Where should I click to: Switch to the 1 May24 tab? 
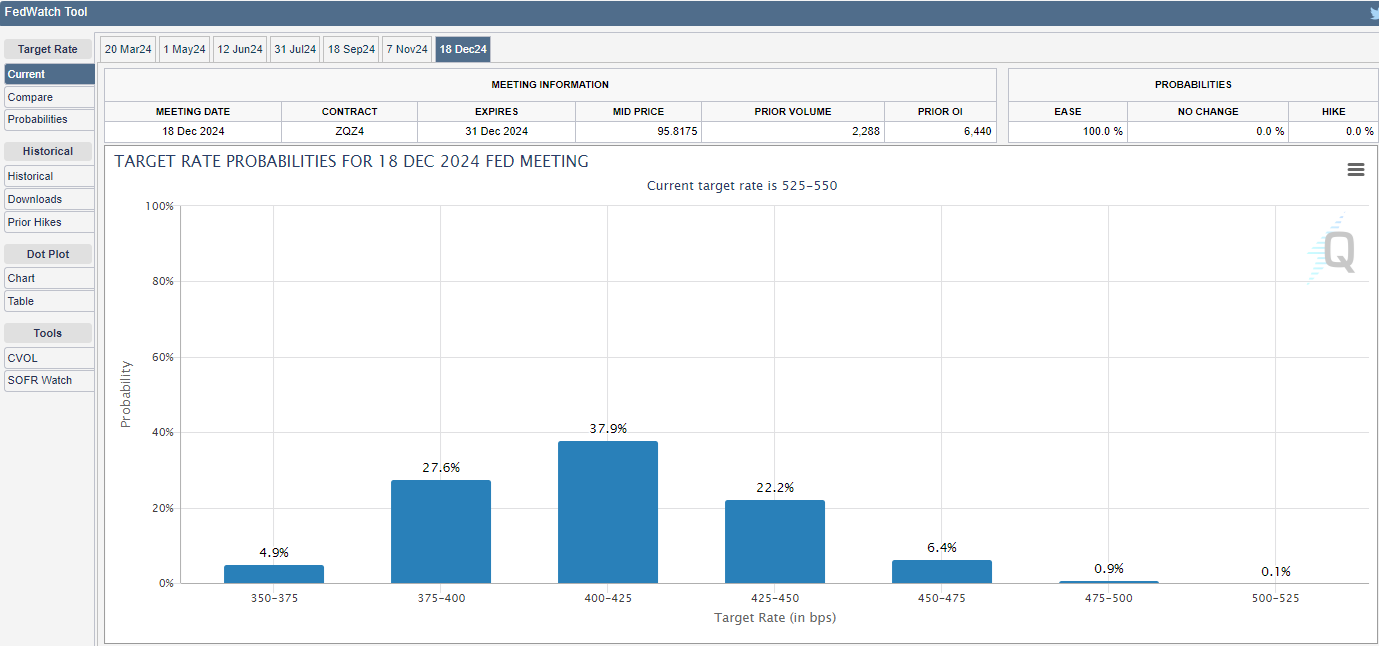pyautogui.click(x=184, y=49)
